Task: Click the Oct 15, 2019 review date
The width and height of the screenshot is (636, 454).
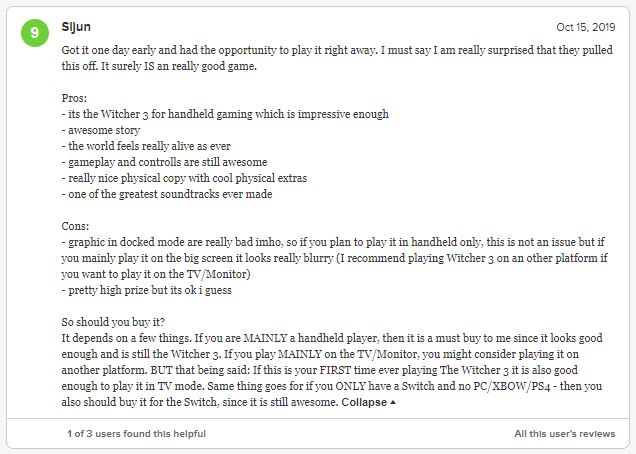Action: pos(589,26)
